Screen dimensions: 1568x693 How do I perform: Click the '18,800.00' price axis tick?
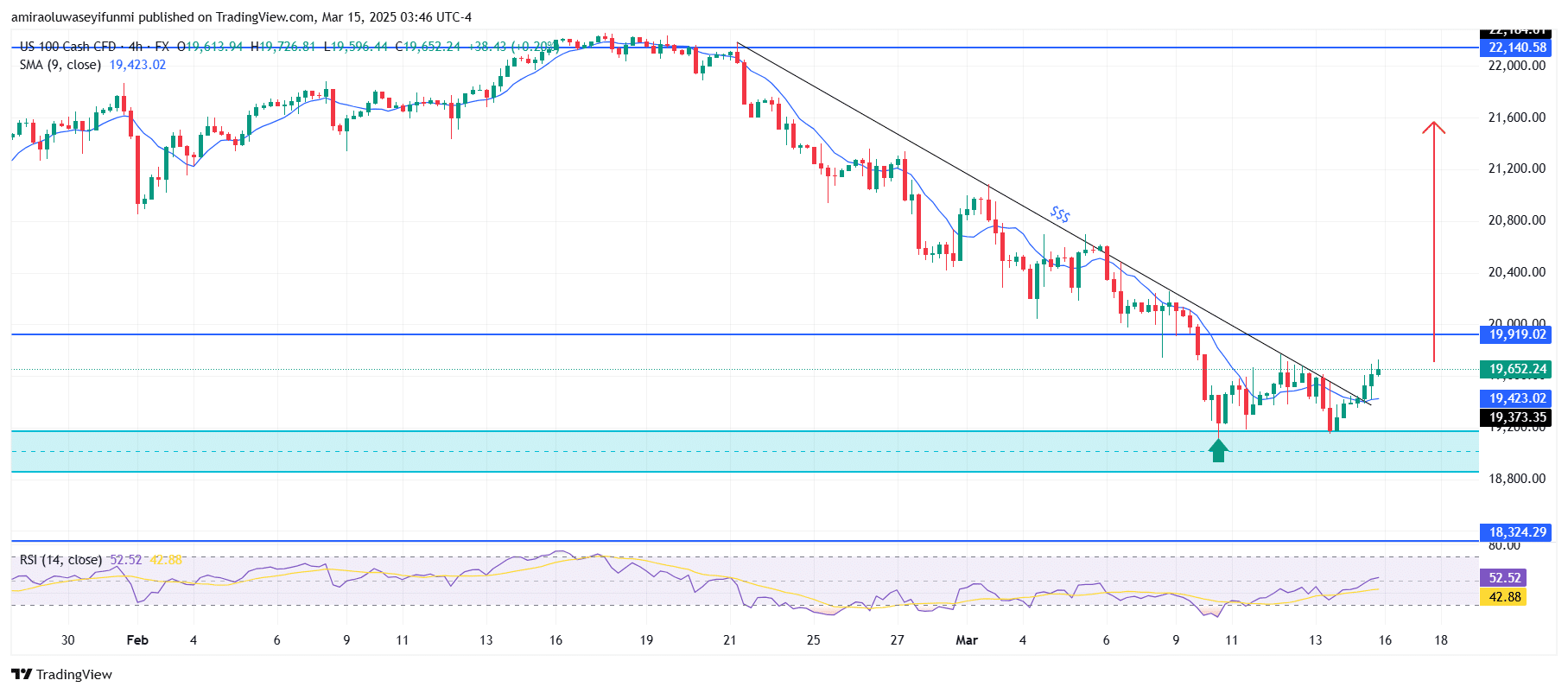(x=1516, y=479)
